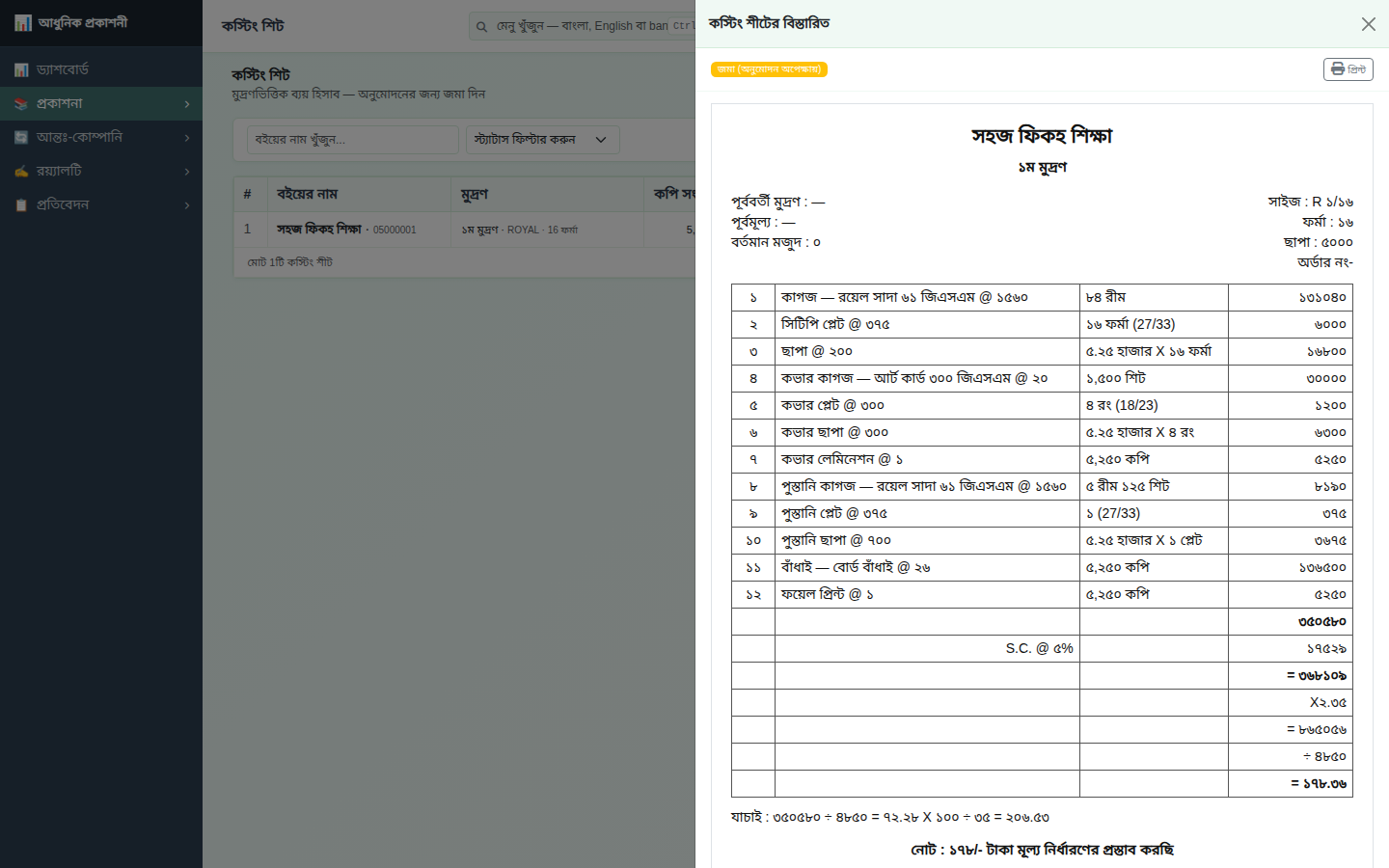The width and height of the screenshot is (1389, 868).
Task: Click the বইয়ের নাম খুঁজুন search box
Action: [353, 140]
